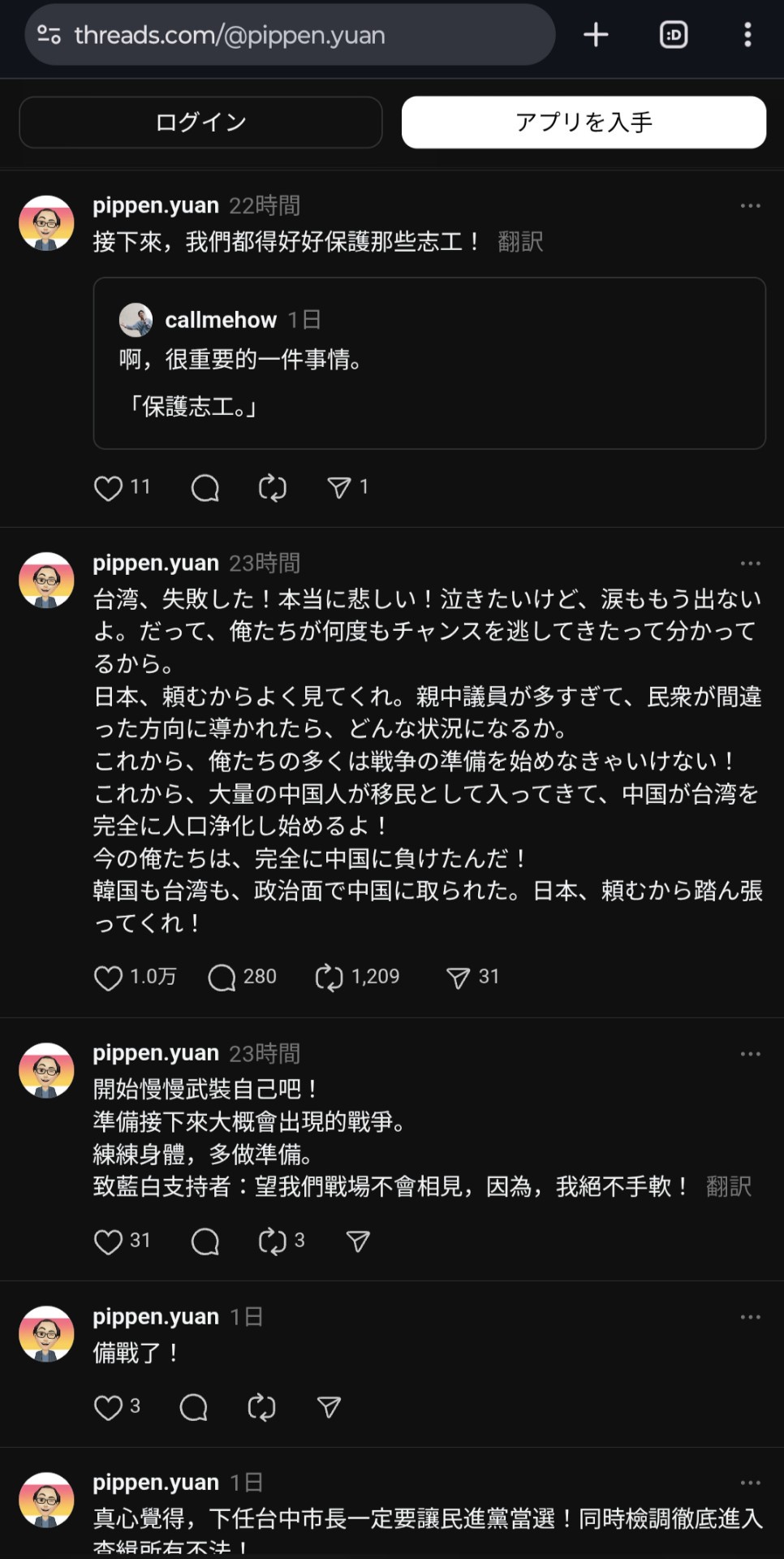Open the browser three-dot overflow menu

[747, 35]
